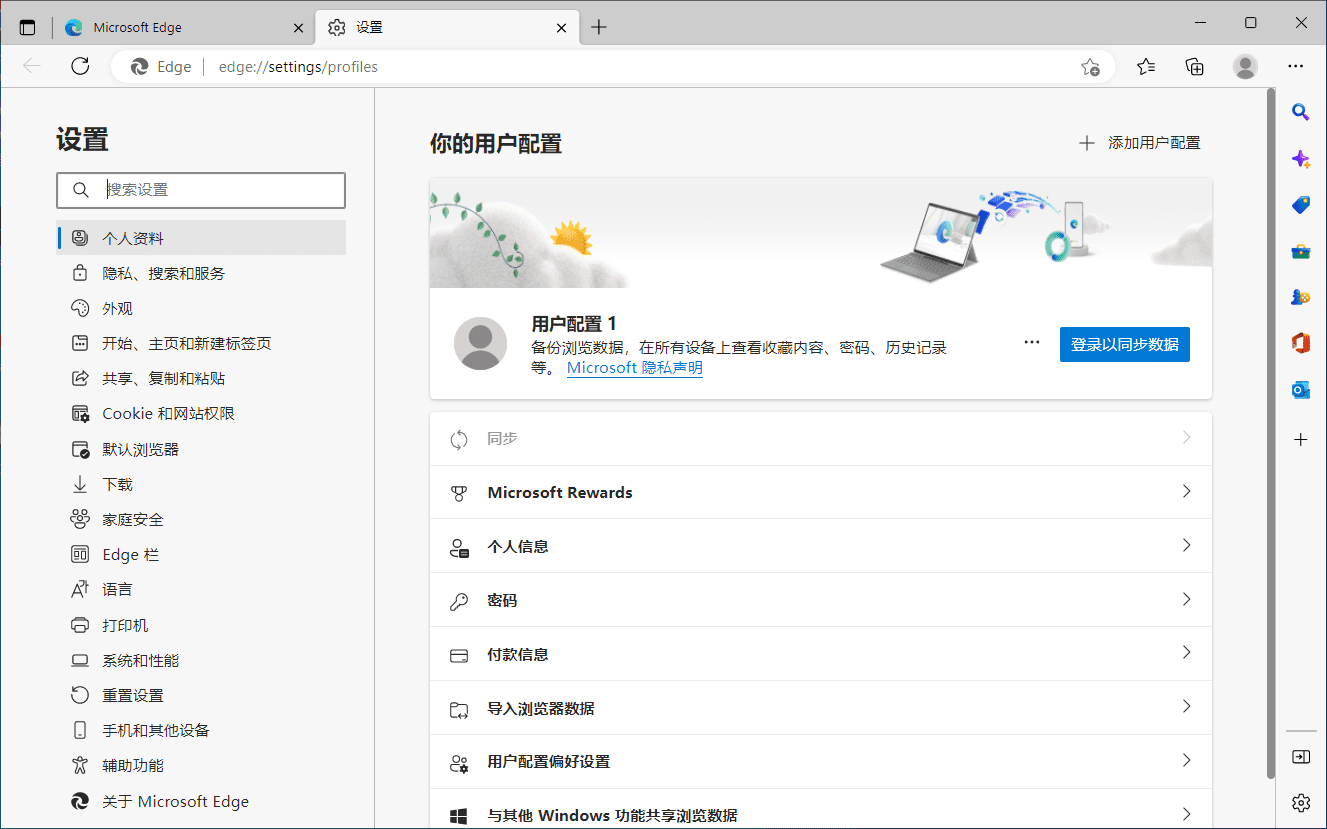Open the Outlook sidebar icon
Image resolution: width=1327 pixels, height=829 pixels.
click(x=1300, y=389)
